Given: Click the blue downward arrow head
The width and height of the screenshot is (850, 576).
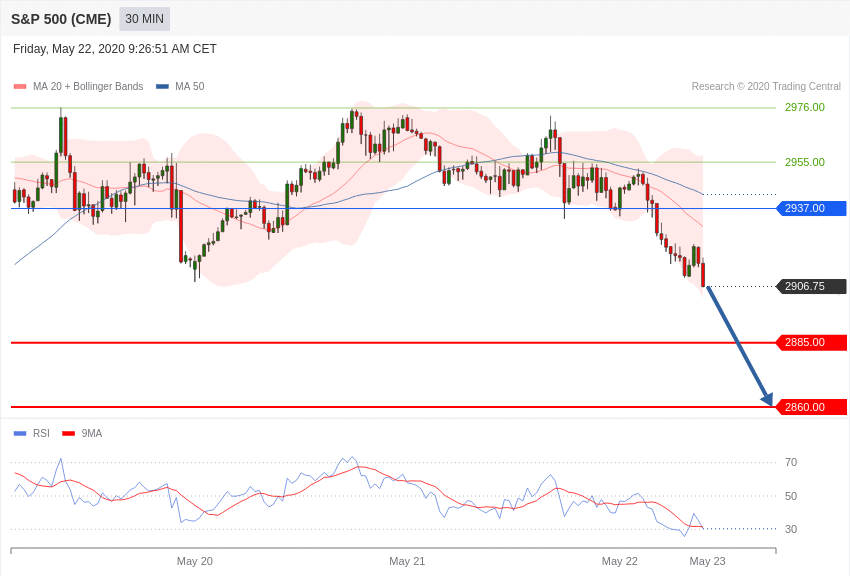Looking at the screenshot, I should [768, 399].
